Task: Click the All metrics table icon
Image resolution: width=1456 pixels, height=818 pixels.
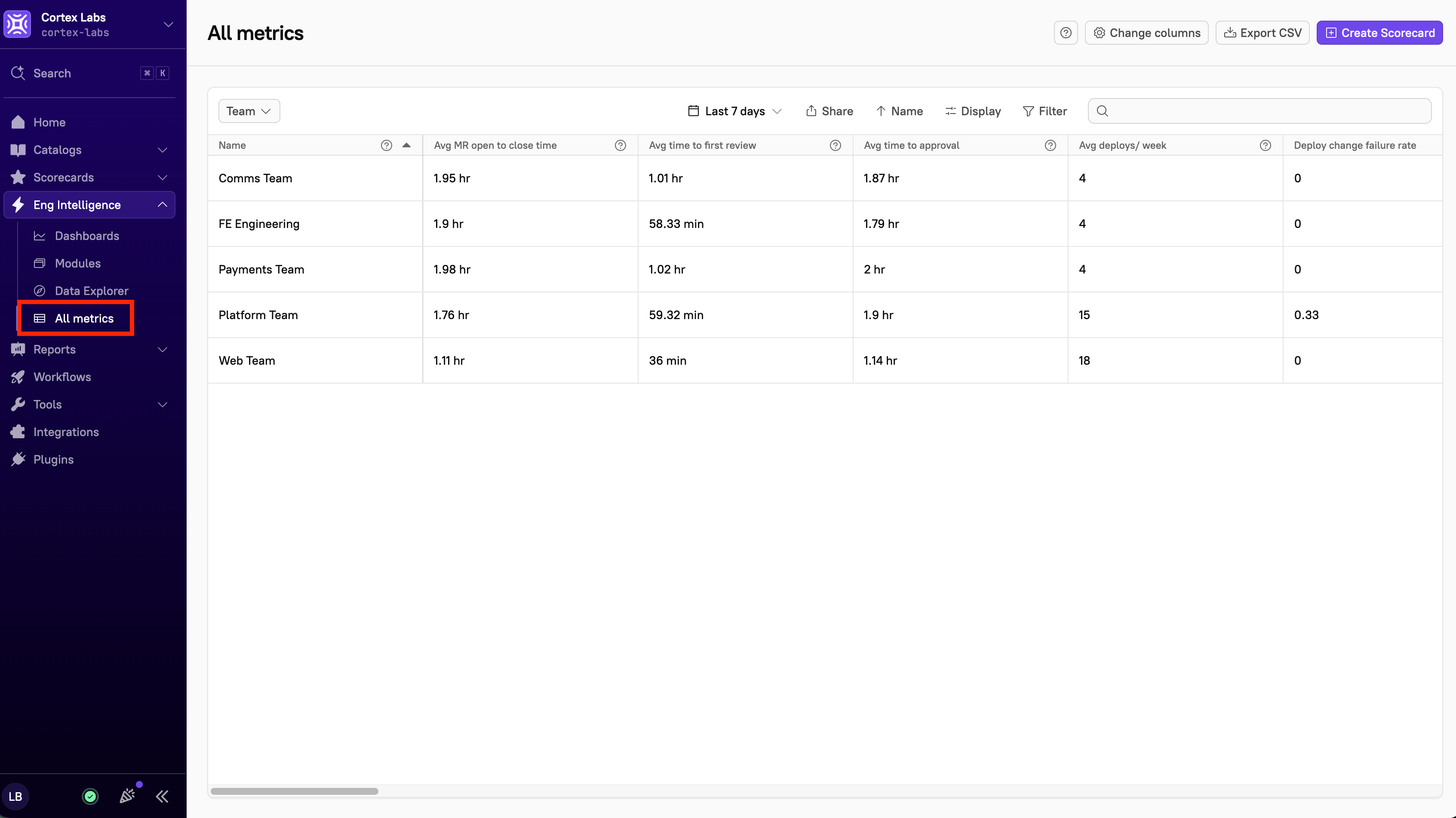Action: [x=40, y=318]
